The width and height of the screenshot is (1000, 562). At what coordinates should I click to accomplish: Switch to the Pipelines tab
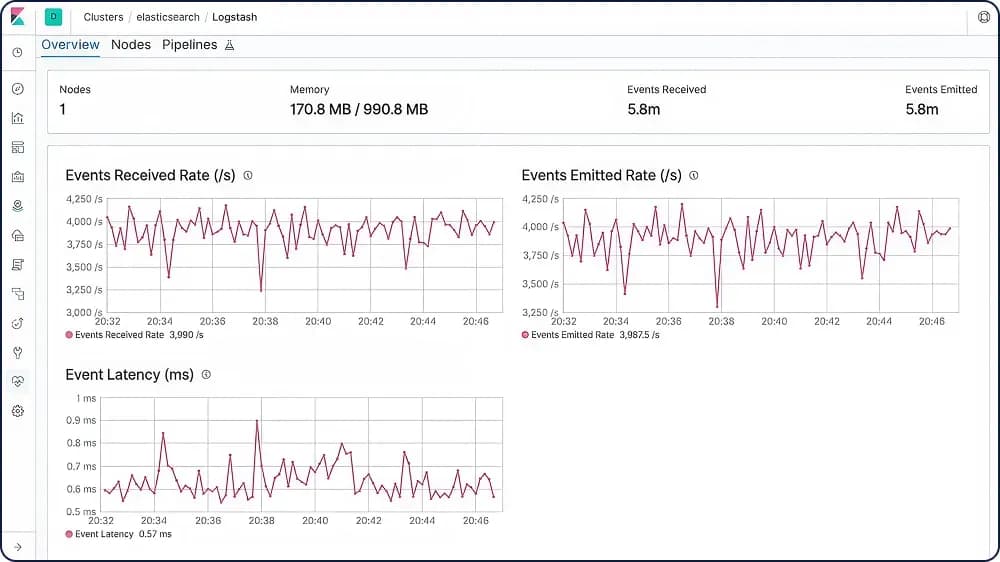pos(190,45)
